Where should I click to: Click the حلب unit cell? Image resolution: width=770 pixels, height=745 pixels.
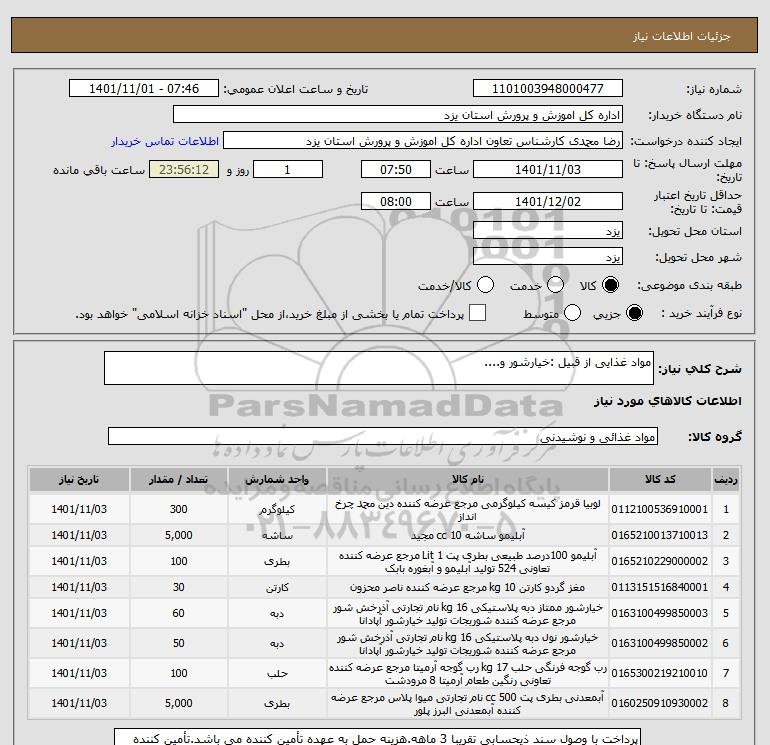coord(277,673)
